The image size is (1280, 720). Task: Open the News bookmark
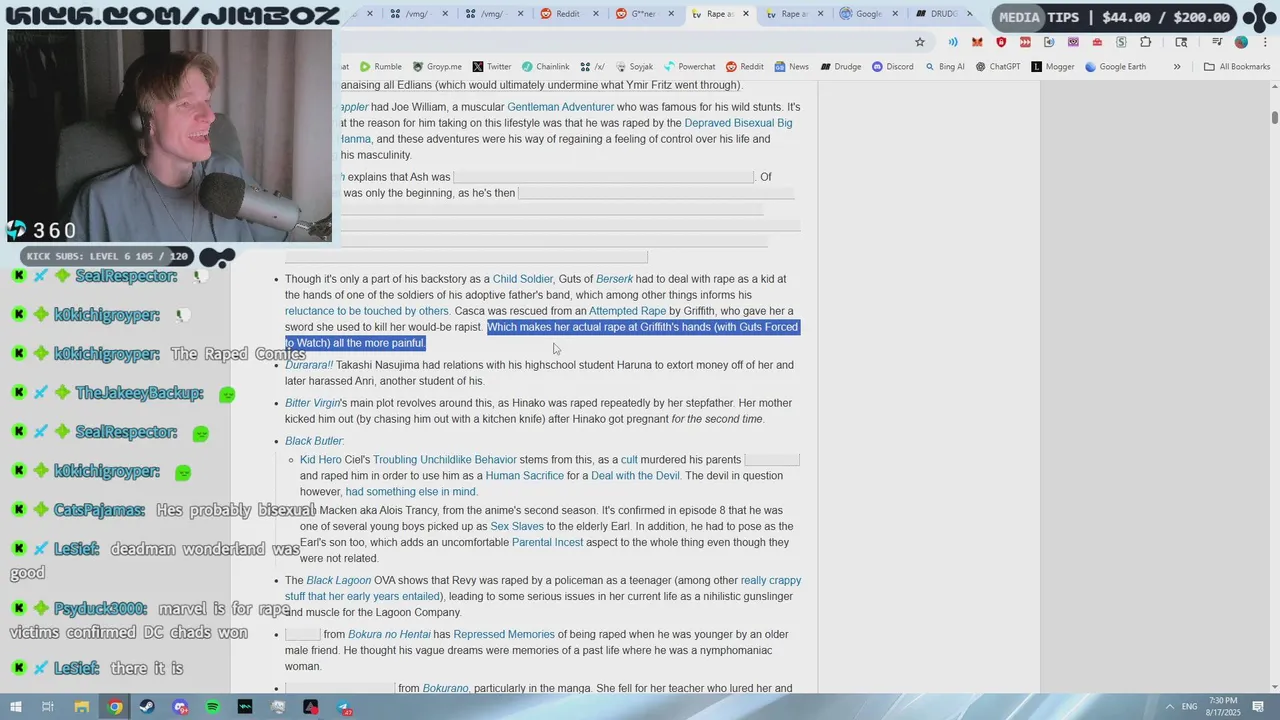pyautogui.click(x=791, y=67)
